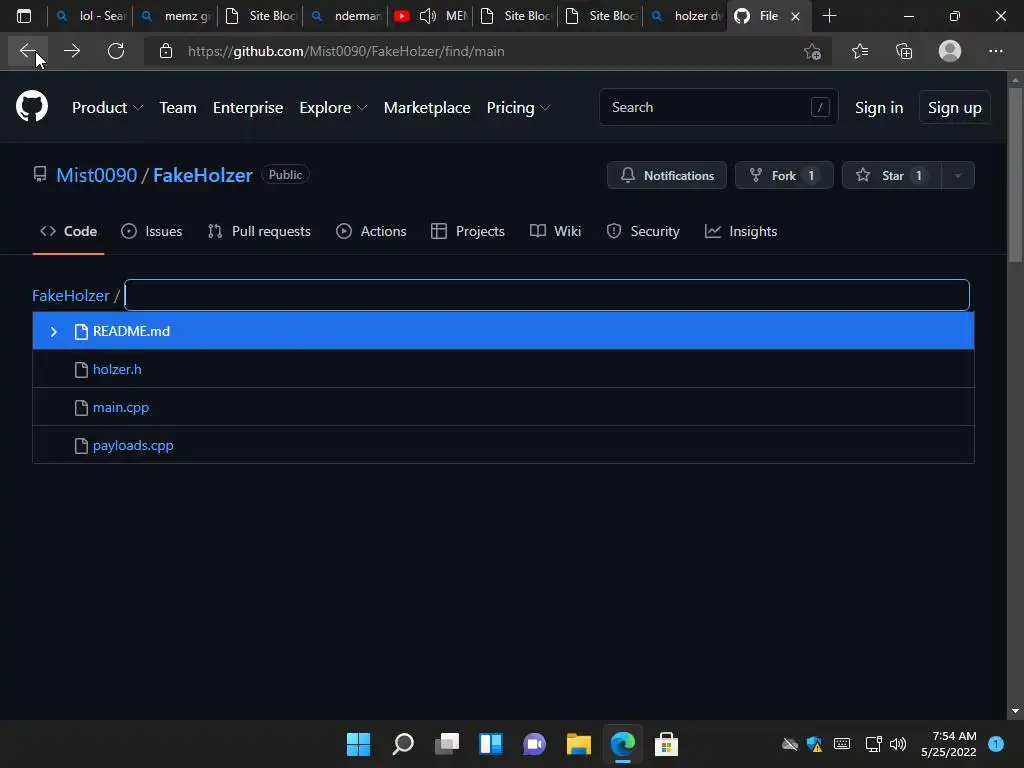Open the Star list dropdown arrow
1024x768 pixels.
[958, 175]
